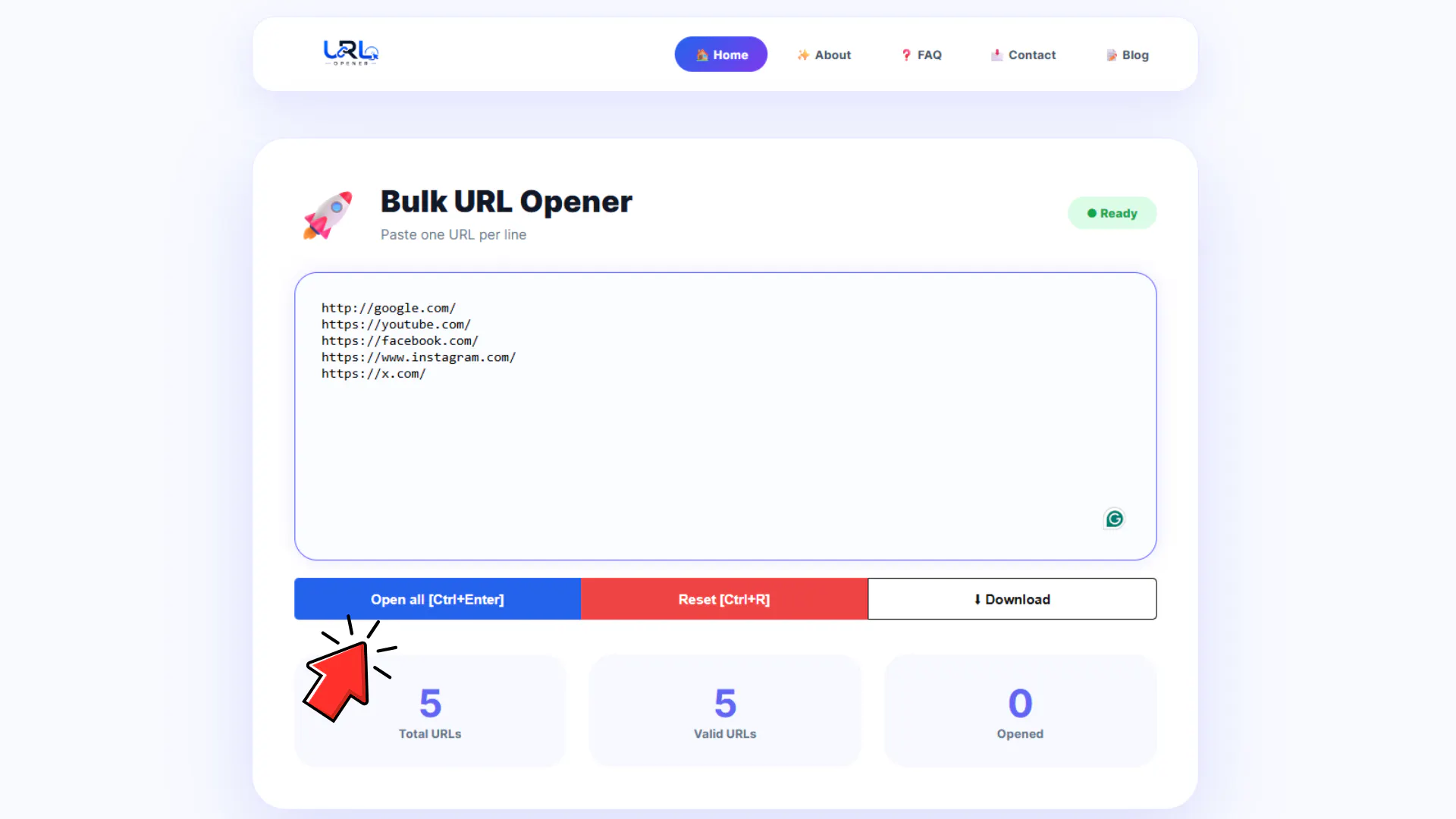
Task: Click the green Ready status badge
Action: pos(1112,213)
